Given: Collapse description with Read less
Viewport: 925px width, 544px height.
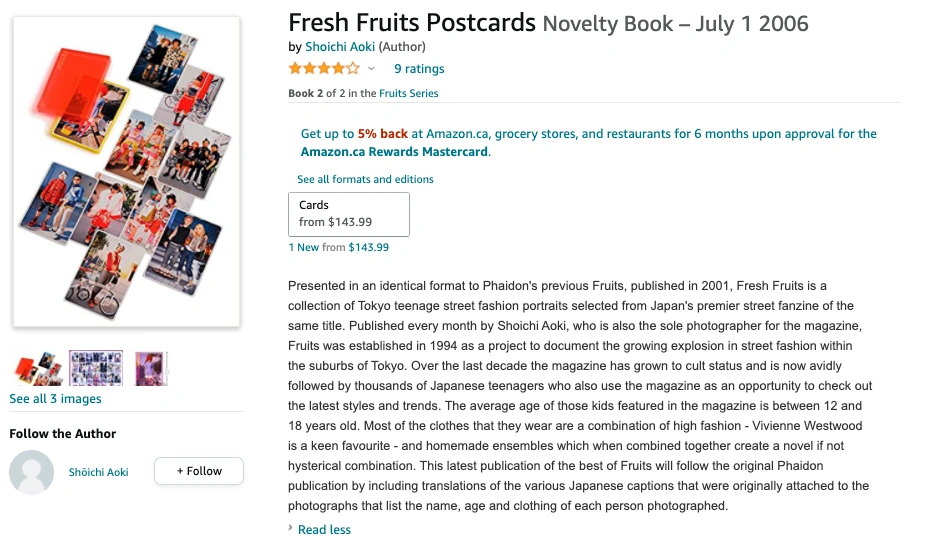Looking at the screenshot, I should (324, 530).
